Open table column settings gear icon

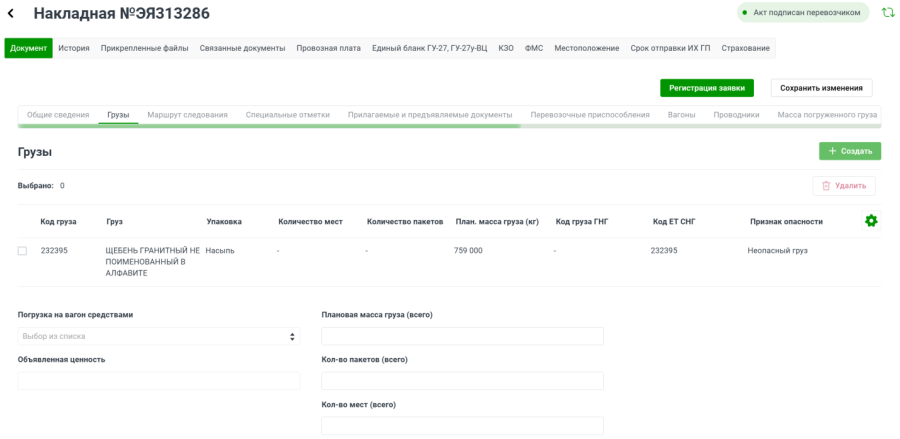pos(870,221)
